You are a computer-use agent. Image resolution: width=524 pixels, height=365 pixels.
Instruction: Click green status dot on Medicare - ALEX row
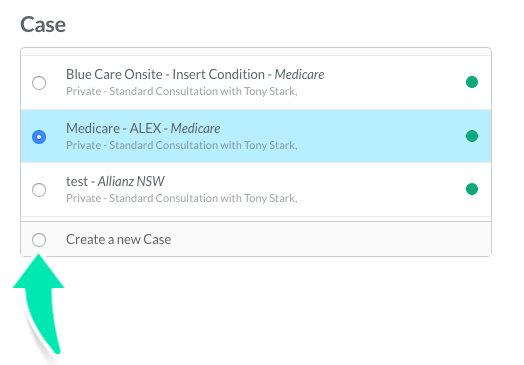coord(472,136)
